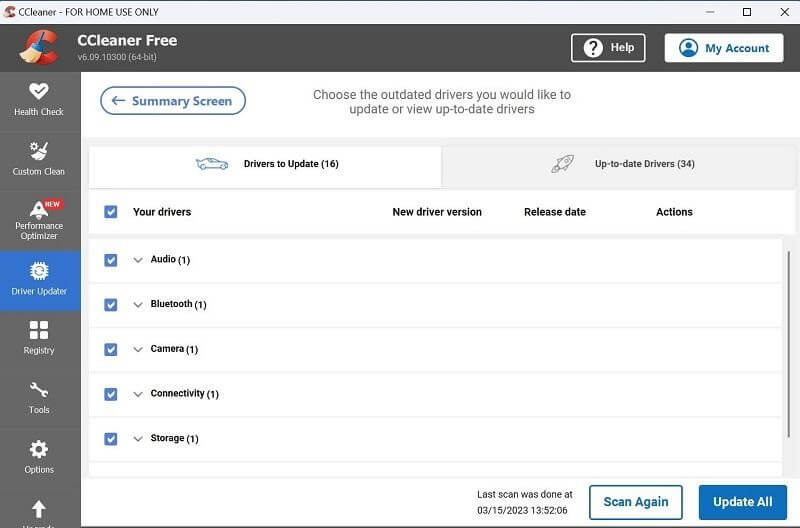Screen dimensions: 800x528
Task: Click the Upgrade arrow icon
Action: [x=39, y=509]
